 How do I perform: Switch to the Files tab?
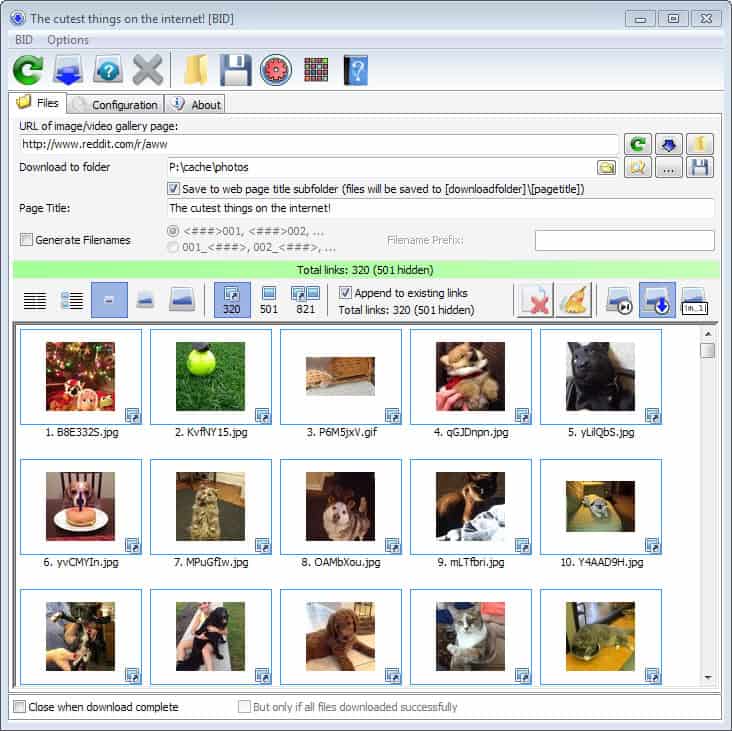point(39,103)
